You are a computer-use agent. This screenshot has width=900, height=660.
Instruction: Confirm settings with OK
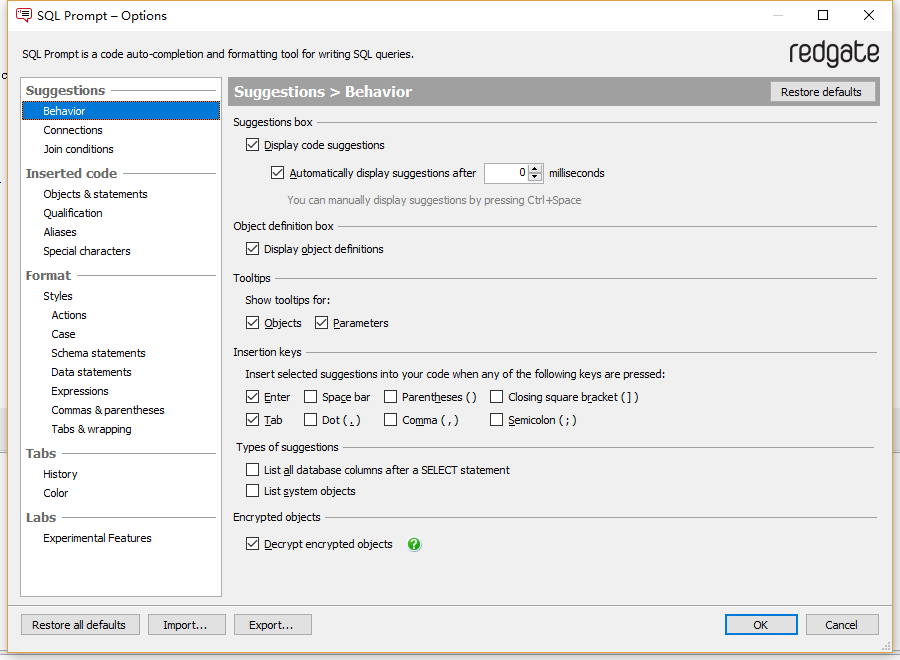(x=761, y=624)
